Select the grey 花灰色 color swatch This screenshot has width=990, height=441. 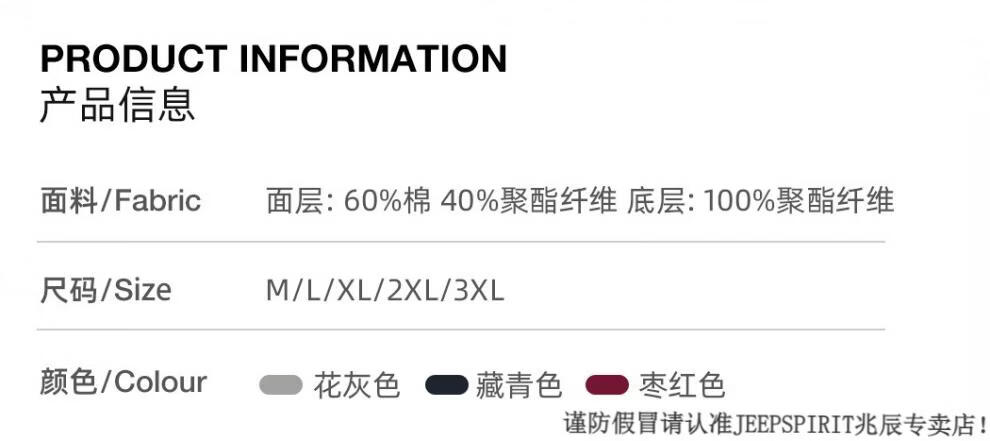click(280, 385)
